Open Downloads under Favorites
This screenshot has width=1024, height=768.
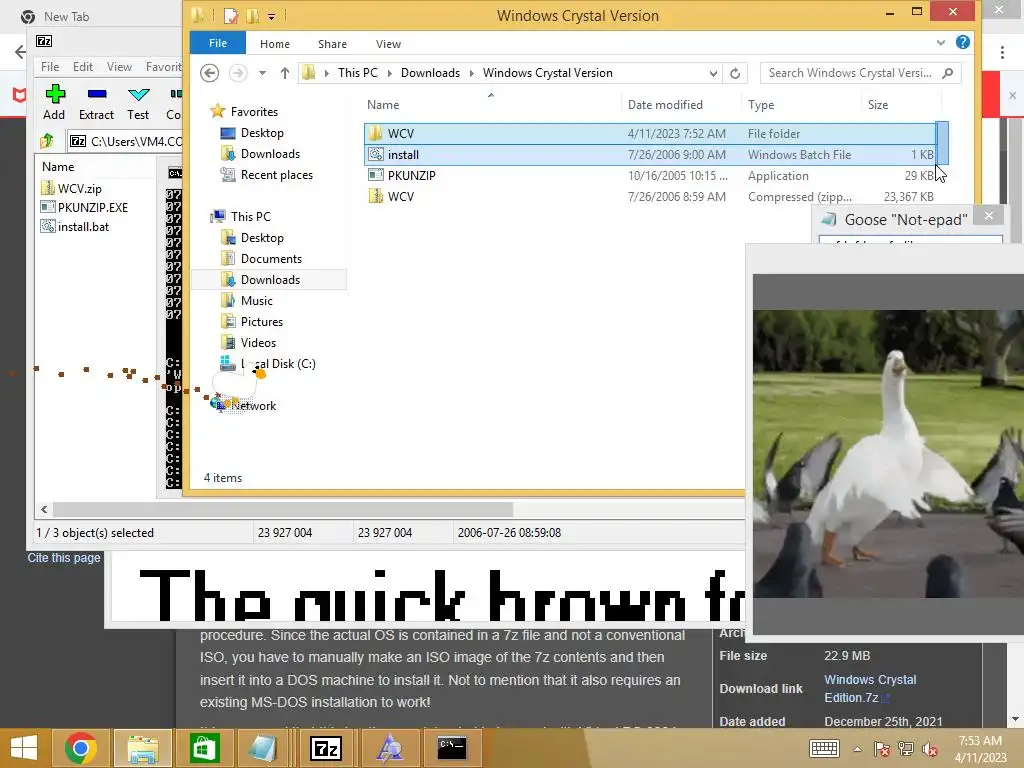click(270, 154)
